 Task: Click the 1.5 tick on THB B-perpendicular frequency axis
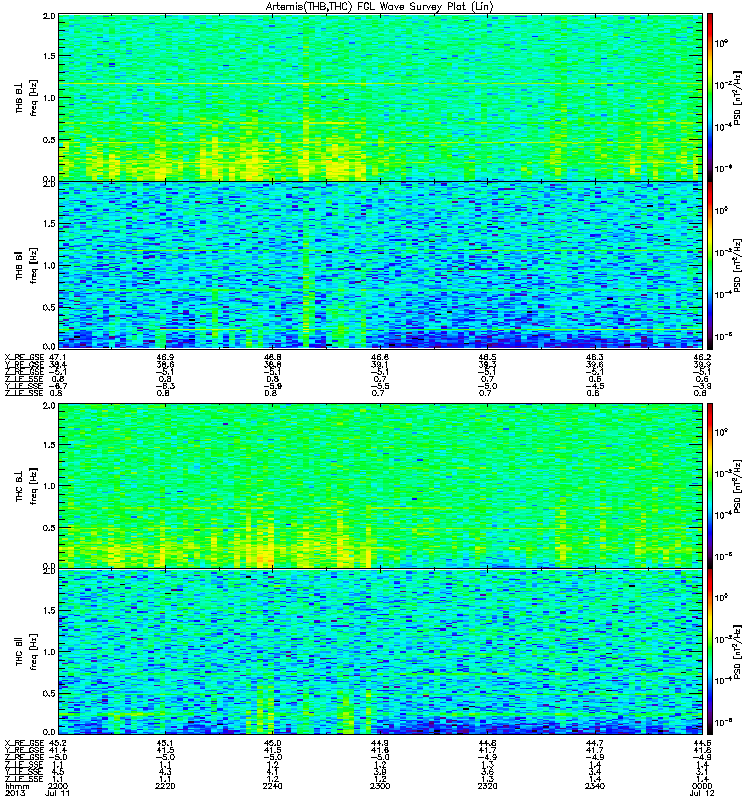(49, 56)
